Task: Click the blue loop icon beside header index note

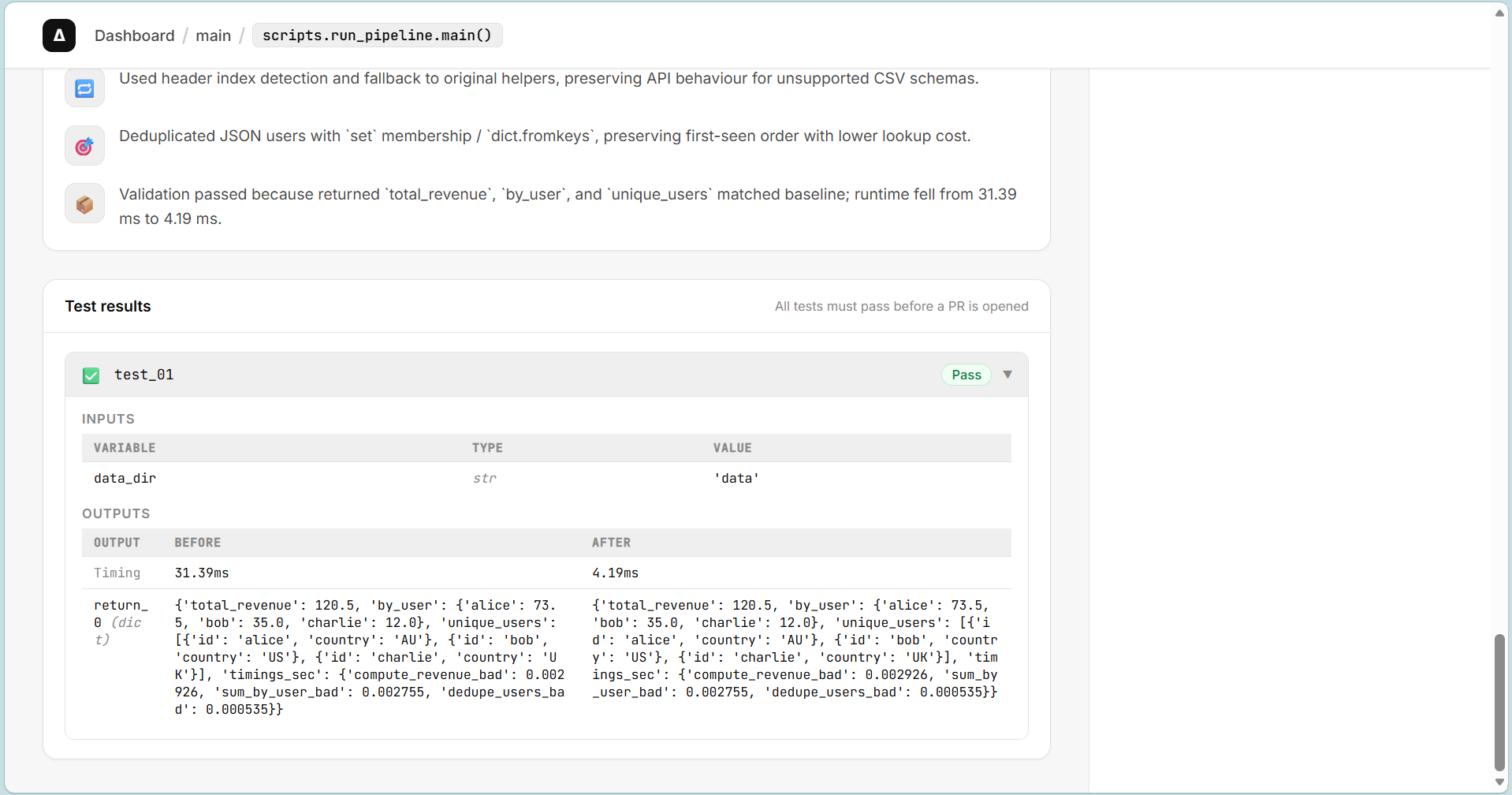Action: point(84,88)
